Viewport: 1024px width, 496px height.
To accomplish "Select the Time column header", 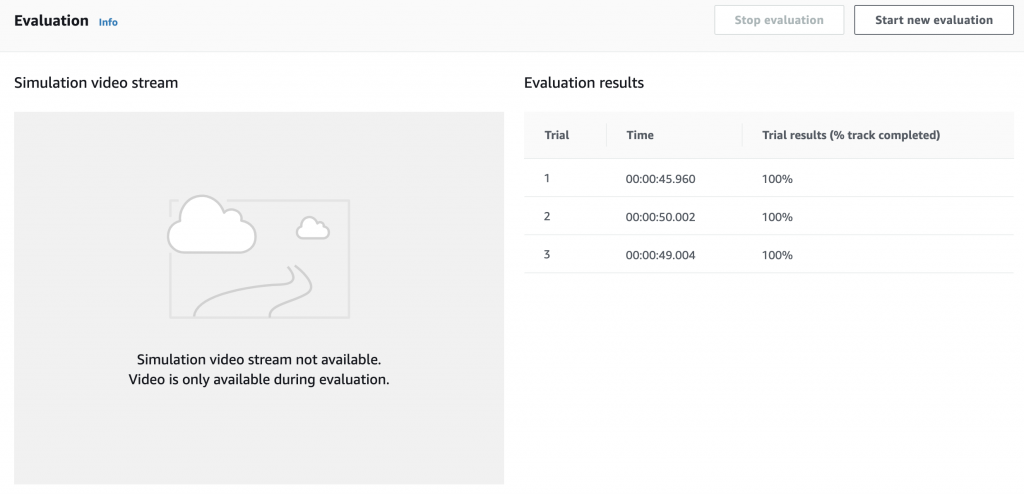I will click(640, 135).
